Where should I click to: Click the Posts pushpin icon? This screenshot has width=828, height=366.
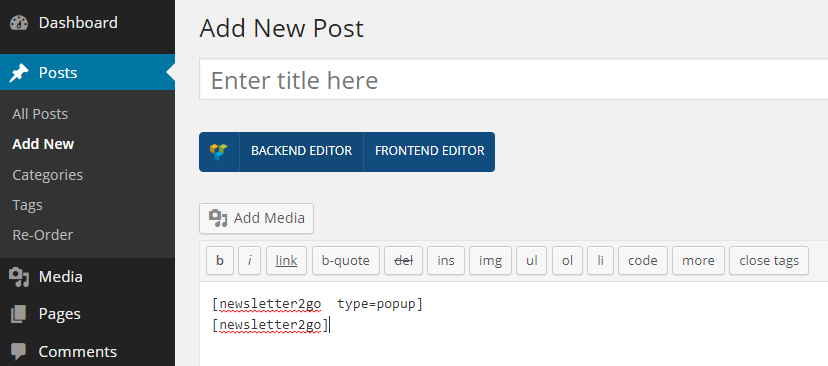click(19, 72)
